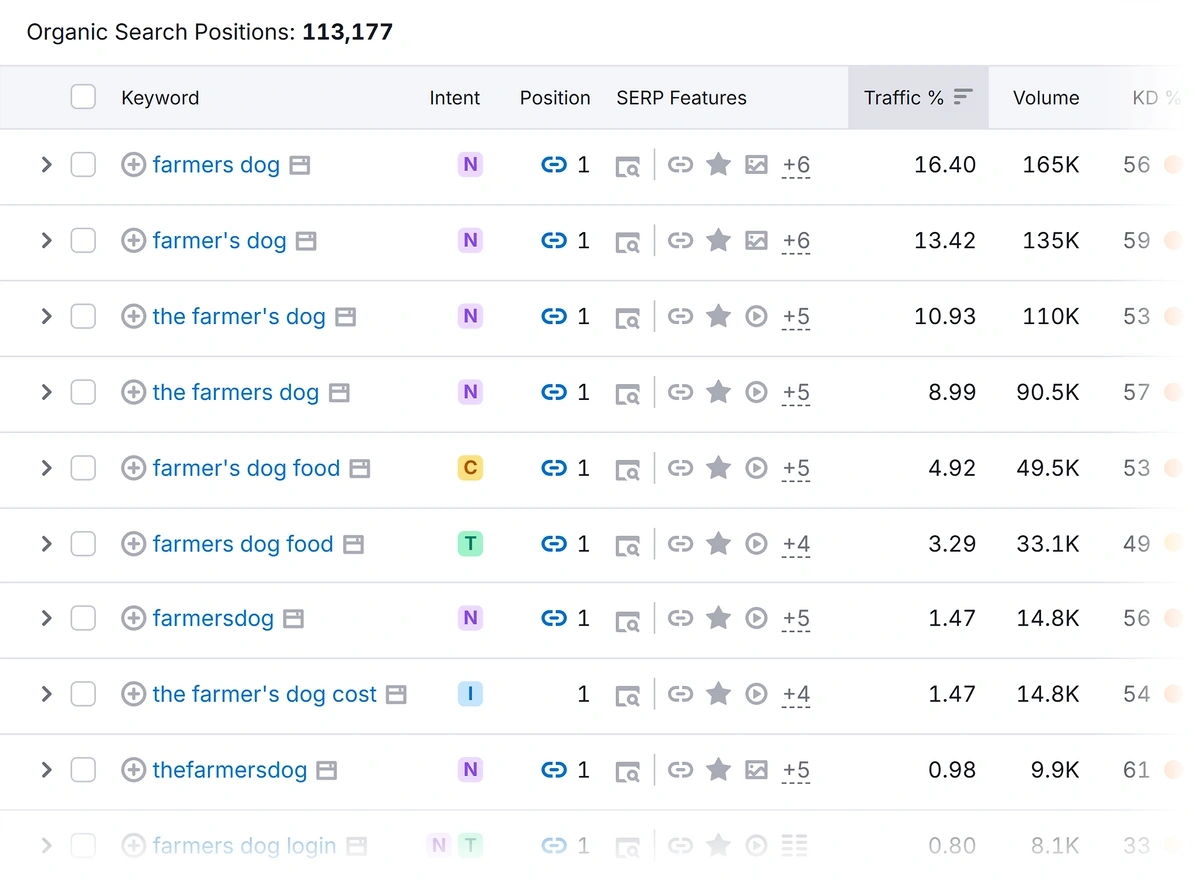Open the 'thefarmersdog' keyword link
This screenshot has height=882, width=1200.
(x=230, y=770)
